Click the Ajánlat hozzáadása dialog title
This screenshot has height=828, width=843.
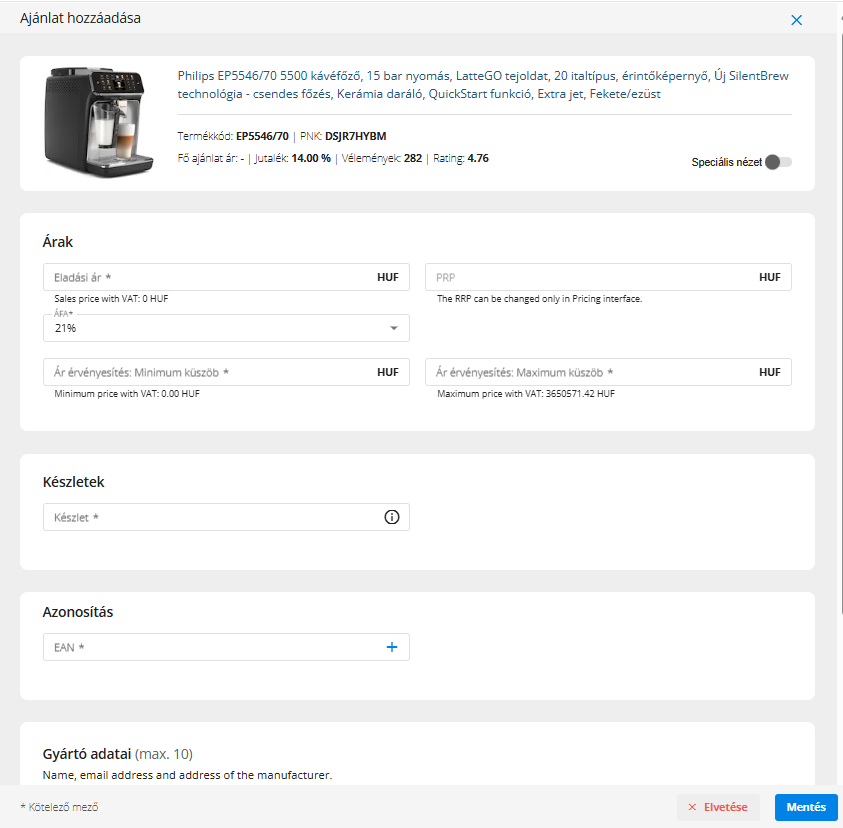click(80, 18)
